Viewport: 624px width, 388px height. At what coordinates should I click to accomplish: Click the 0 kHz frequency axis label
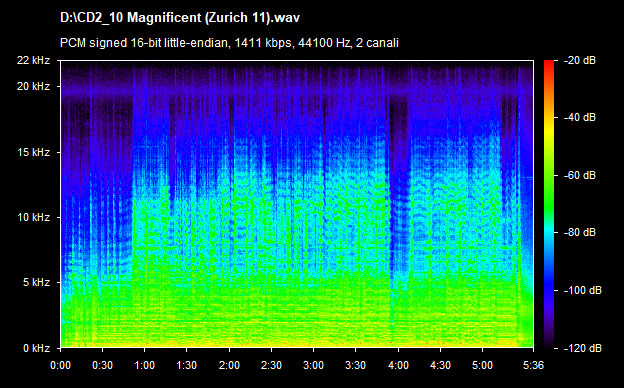[x=36, y=348]
